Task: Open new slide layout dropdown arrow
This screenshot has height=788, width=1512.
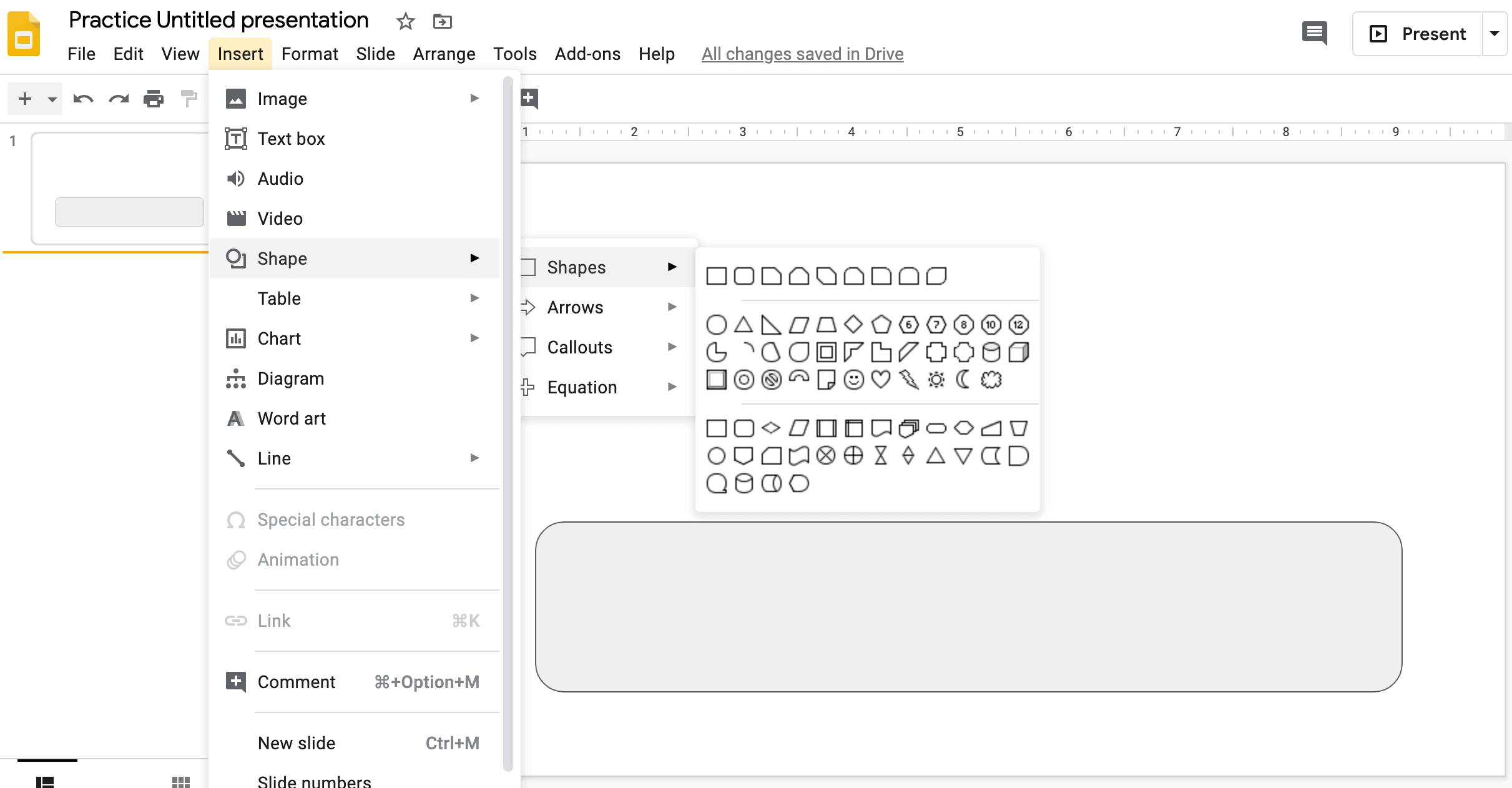Action: 52,99
